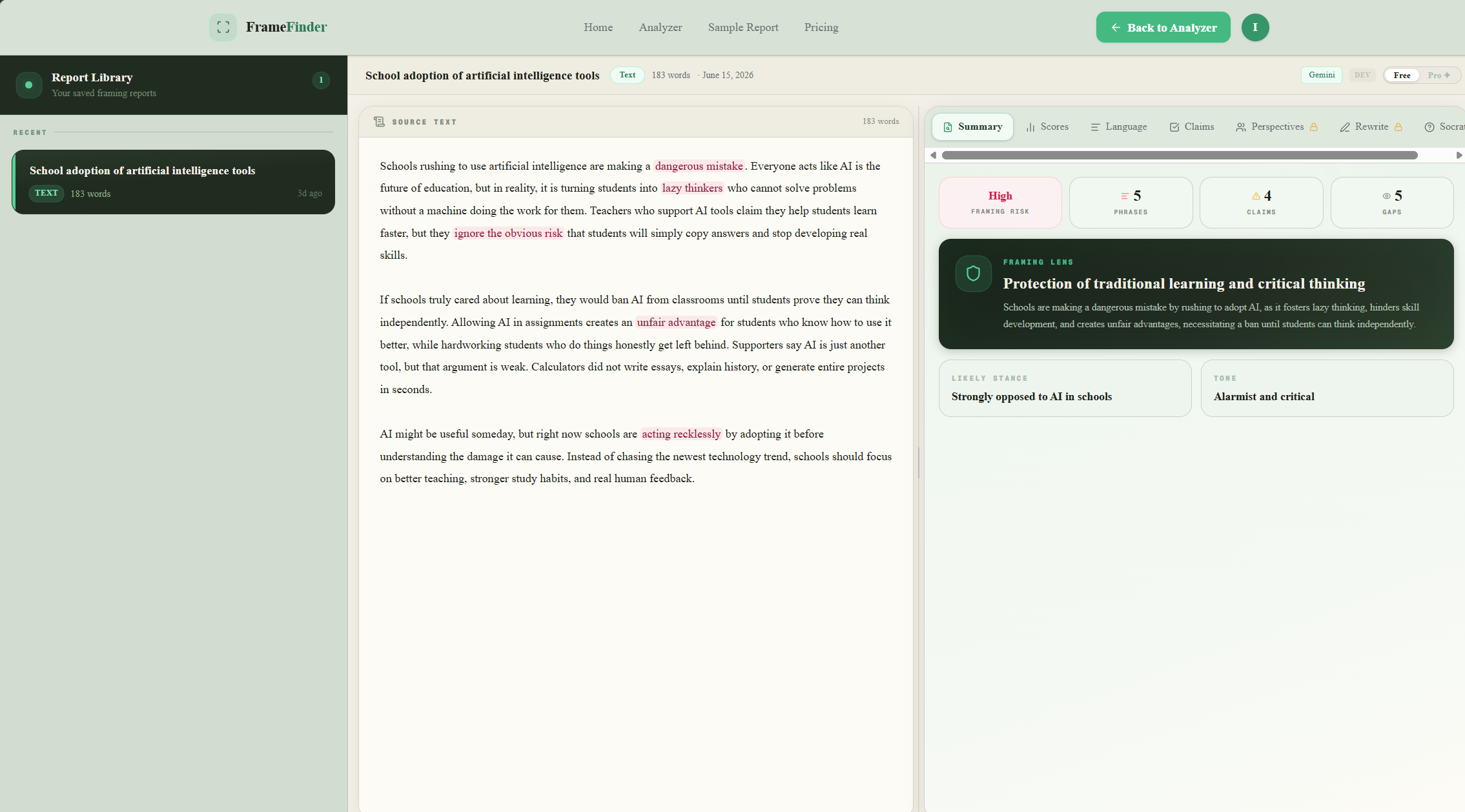Switch to the Claims tab
The height and width of the screenshot is (812, 1465).
click(1192, 127)
